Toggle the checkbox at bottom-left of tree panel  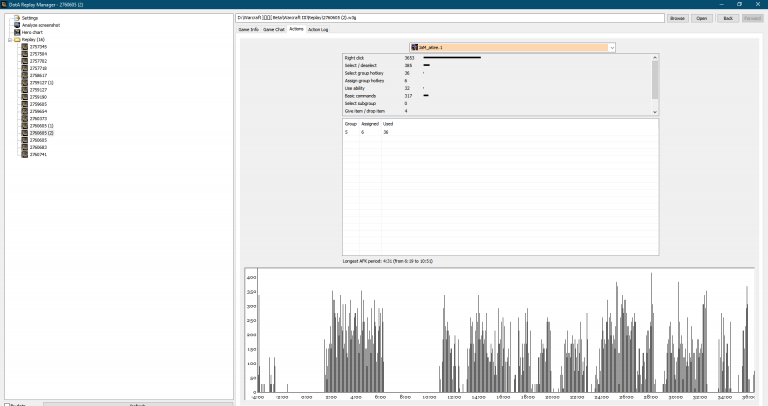coord(8,403)
